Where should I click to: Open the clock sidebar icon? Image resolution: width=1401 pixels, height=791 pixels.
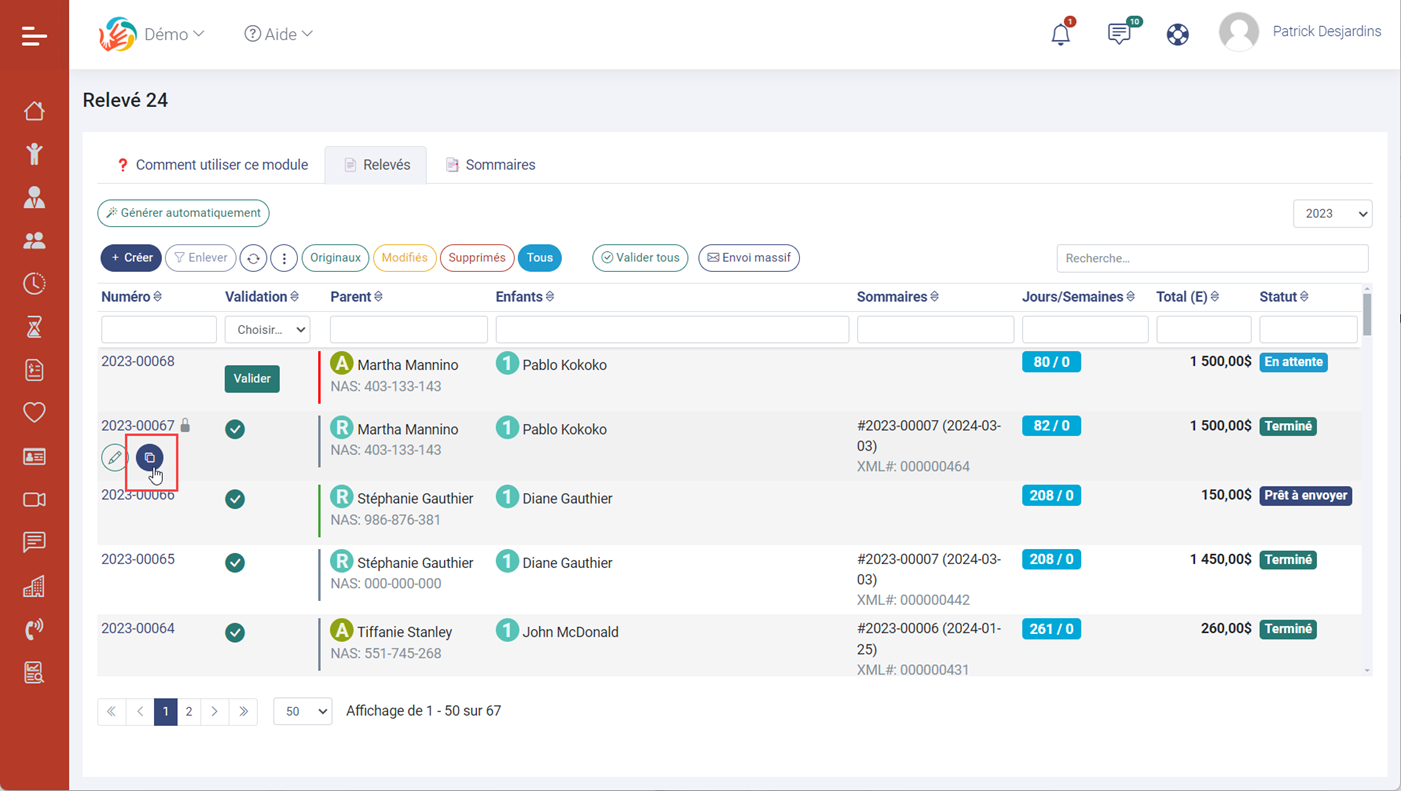(x=34, y=284)
